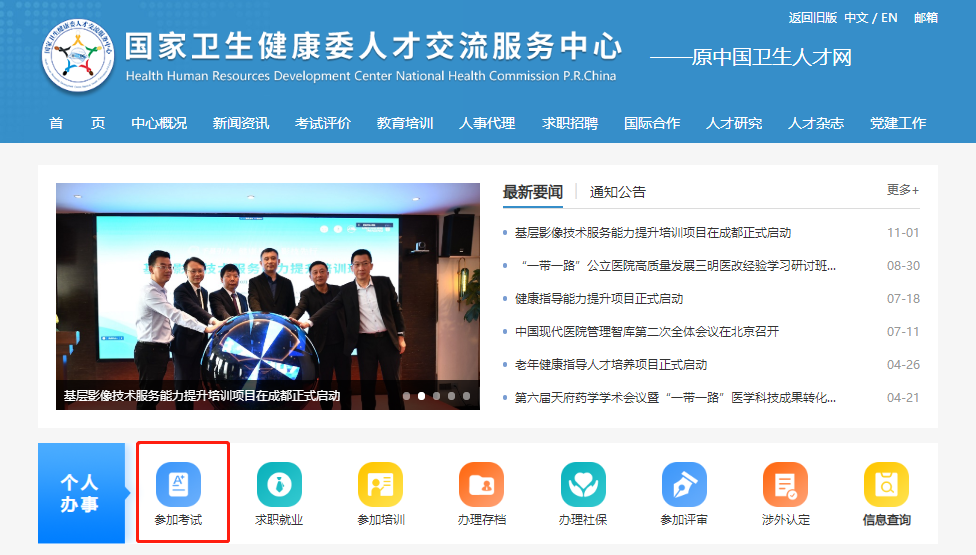Screen dimensions: 976x555
Task: Open the 办理存档 archive icon
Action: [481, 485]
